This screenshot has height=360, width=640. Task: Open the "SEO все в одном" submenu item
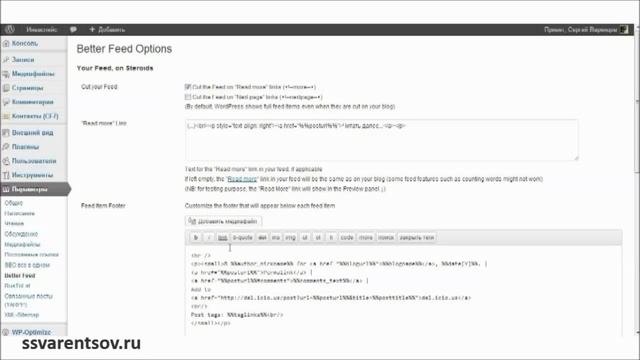coord(27,265)
